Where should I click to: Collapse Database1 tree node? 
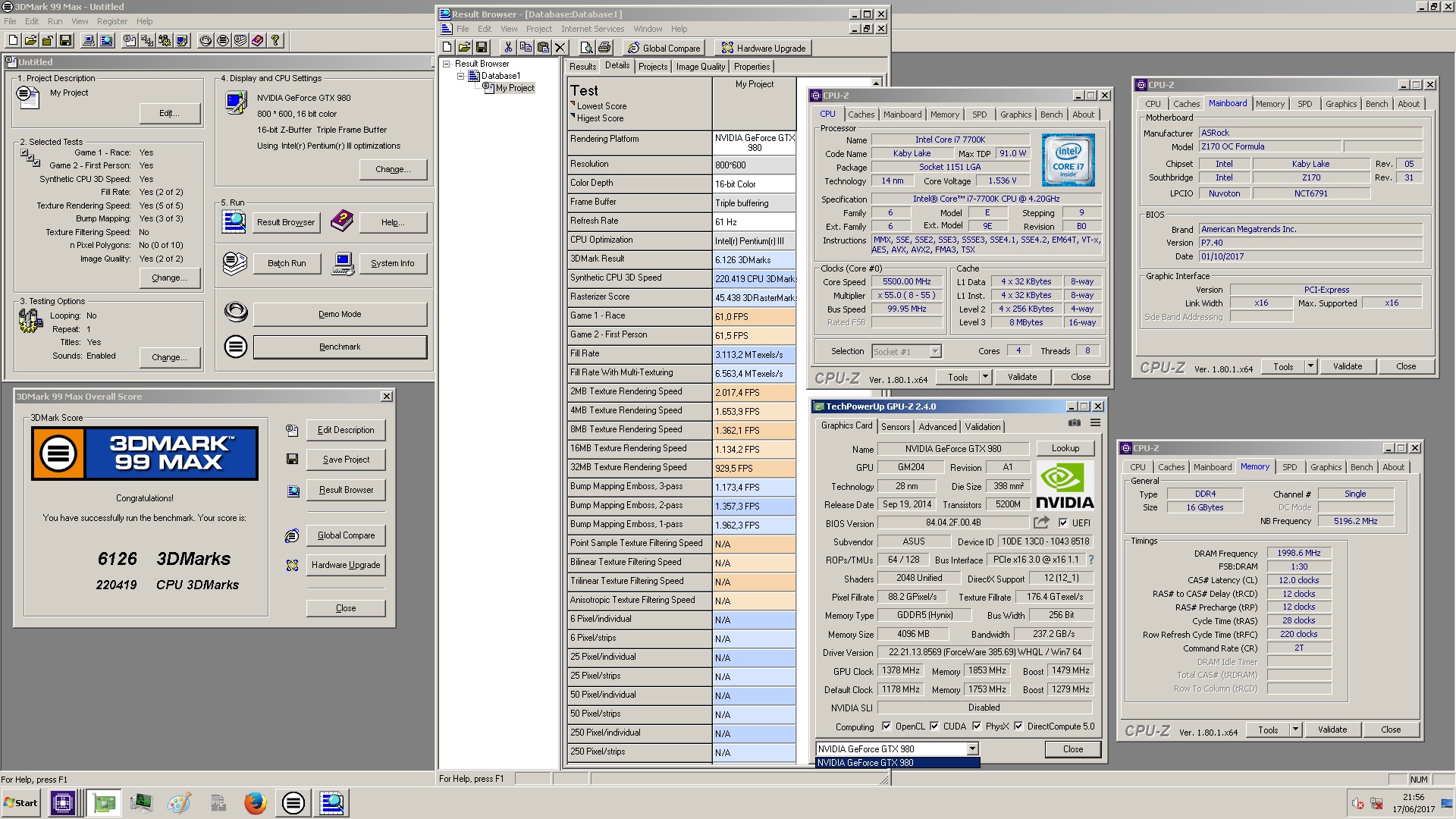pos(460,76)
